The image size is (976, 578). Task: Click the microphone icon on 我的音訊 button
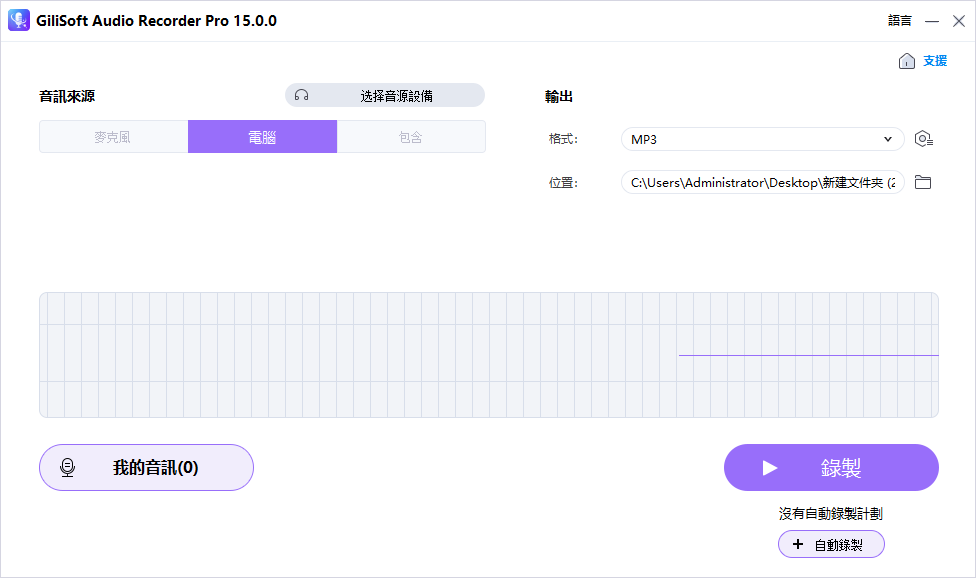point(68,467)
